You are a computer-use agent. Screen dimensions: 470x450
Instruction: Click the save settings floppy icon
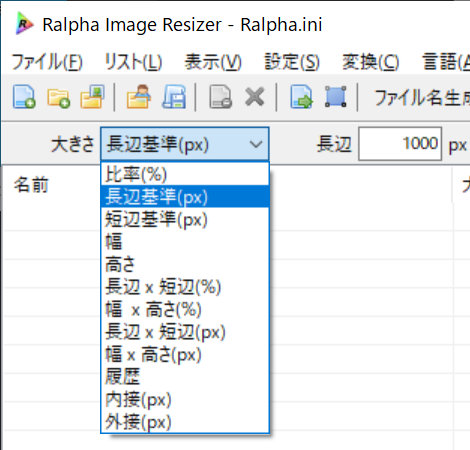174,97
